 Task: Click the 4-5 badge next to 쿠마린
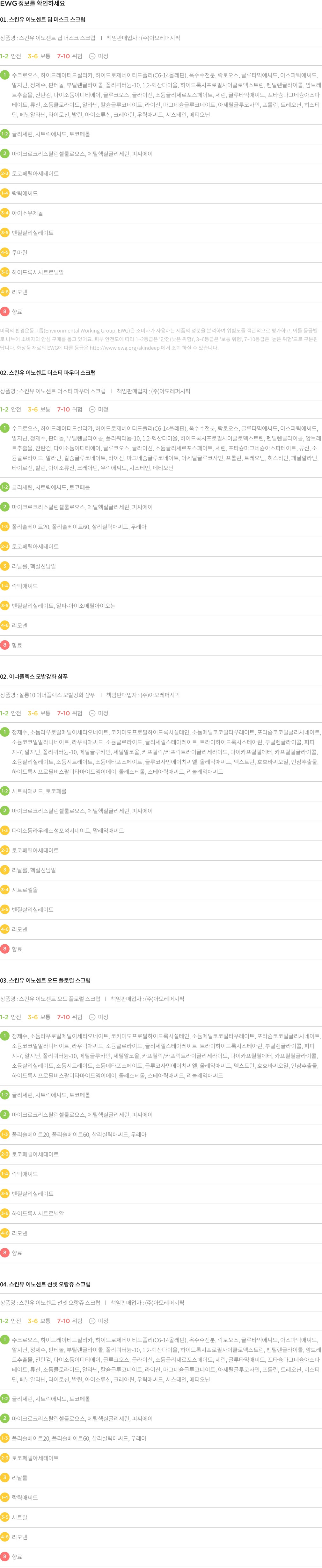(x=5, y=253)
